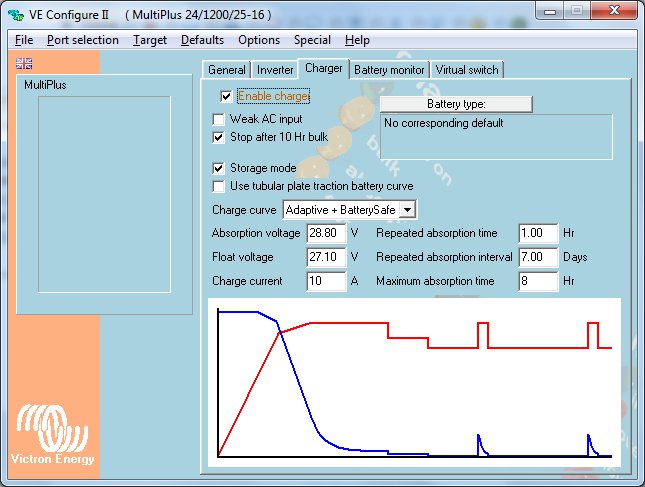The height and width of the screenshot is (487, 645).
Task: Minimize the VE Configure window
Action: click(550, 11)
